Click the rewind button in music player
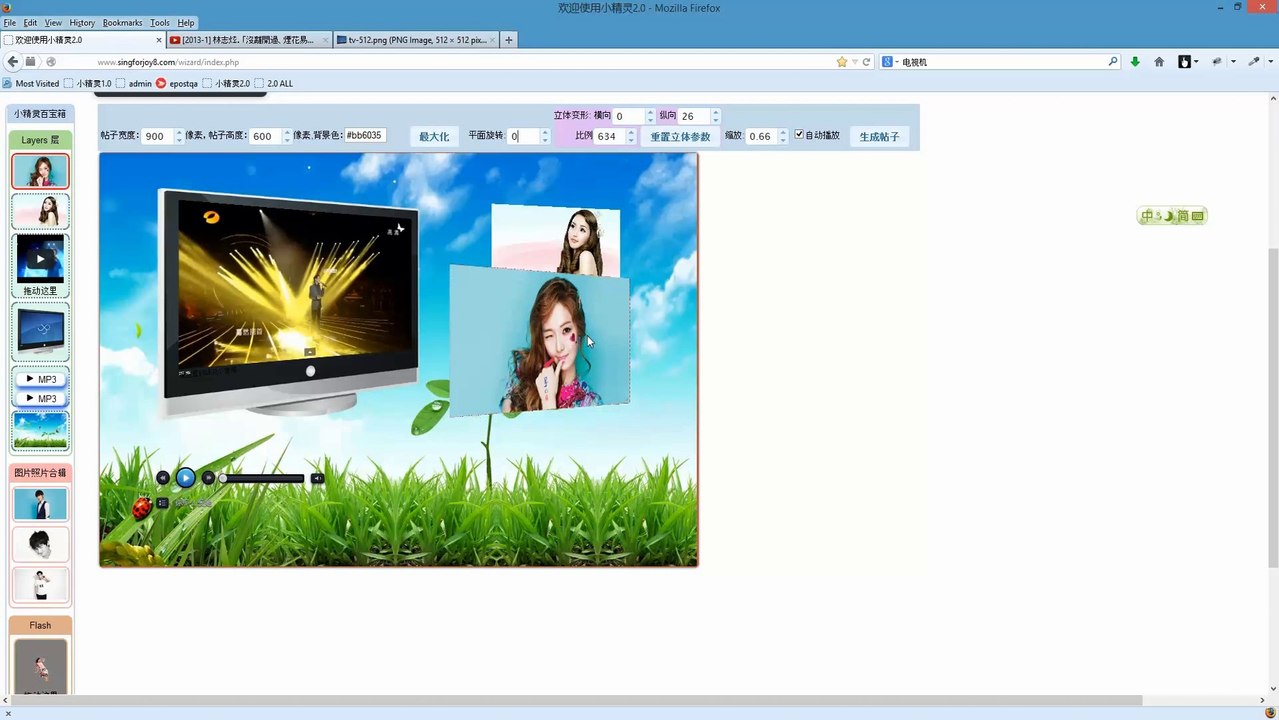The width and height of the screenshot is (1279, 720). [163, 478]
